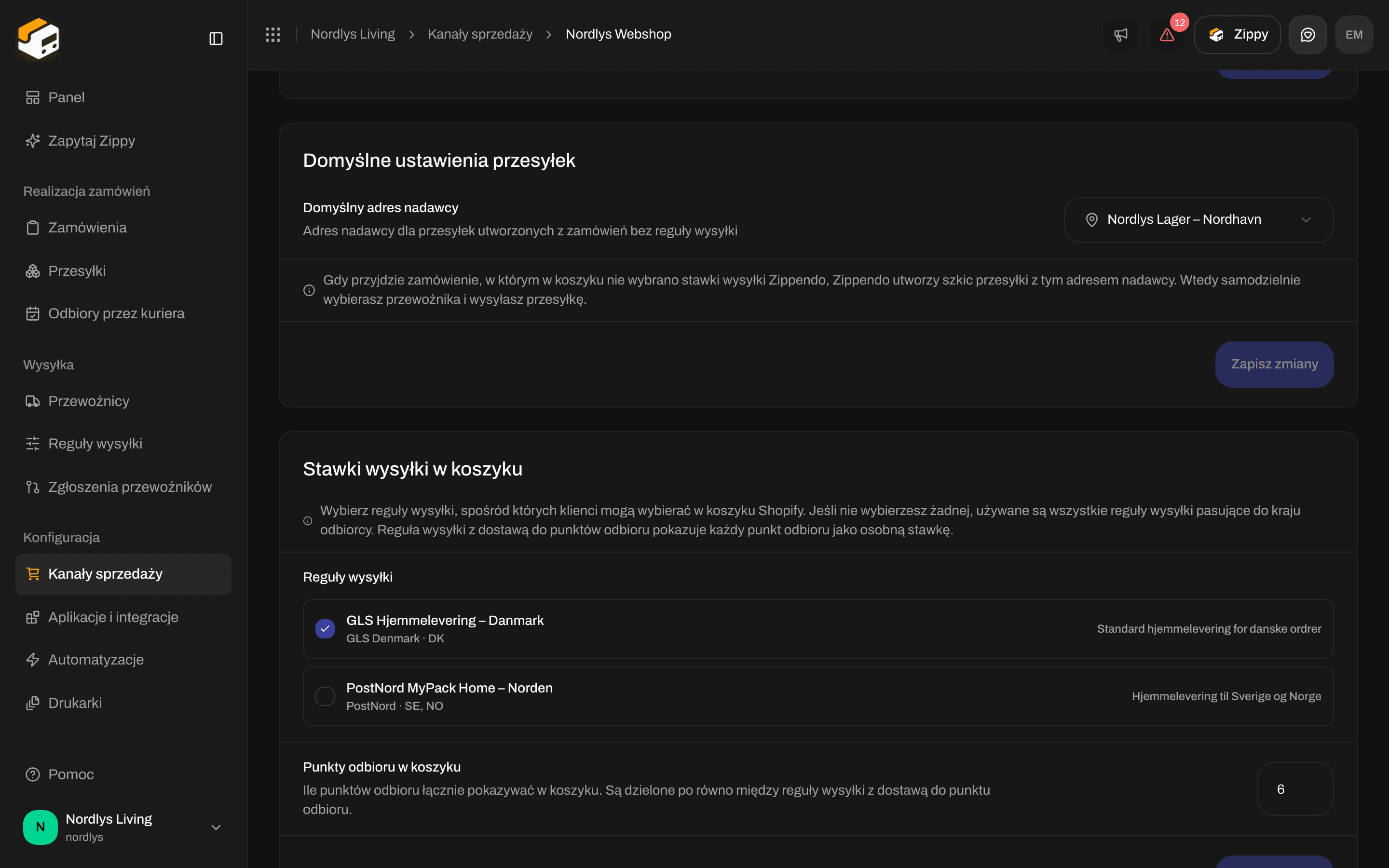This screenshot has width=1389, height=868.
Task: Click the Nordlys Webshop breadcrumb
Action: [618, 34]
